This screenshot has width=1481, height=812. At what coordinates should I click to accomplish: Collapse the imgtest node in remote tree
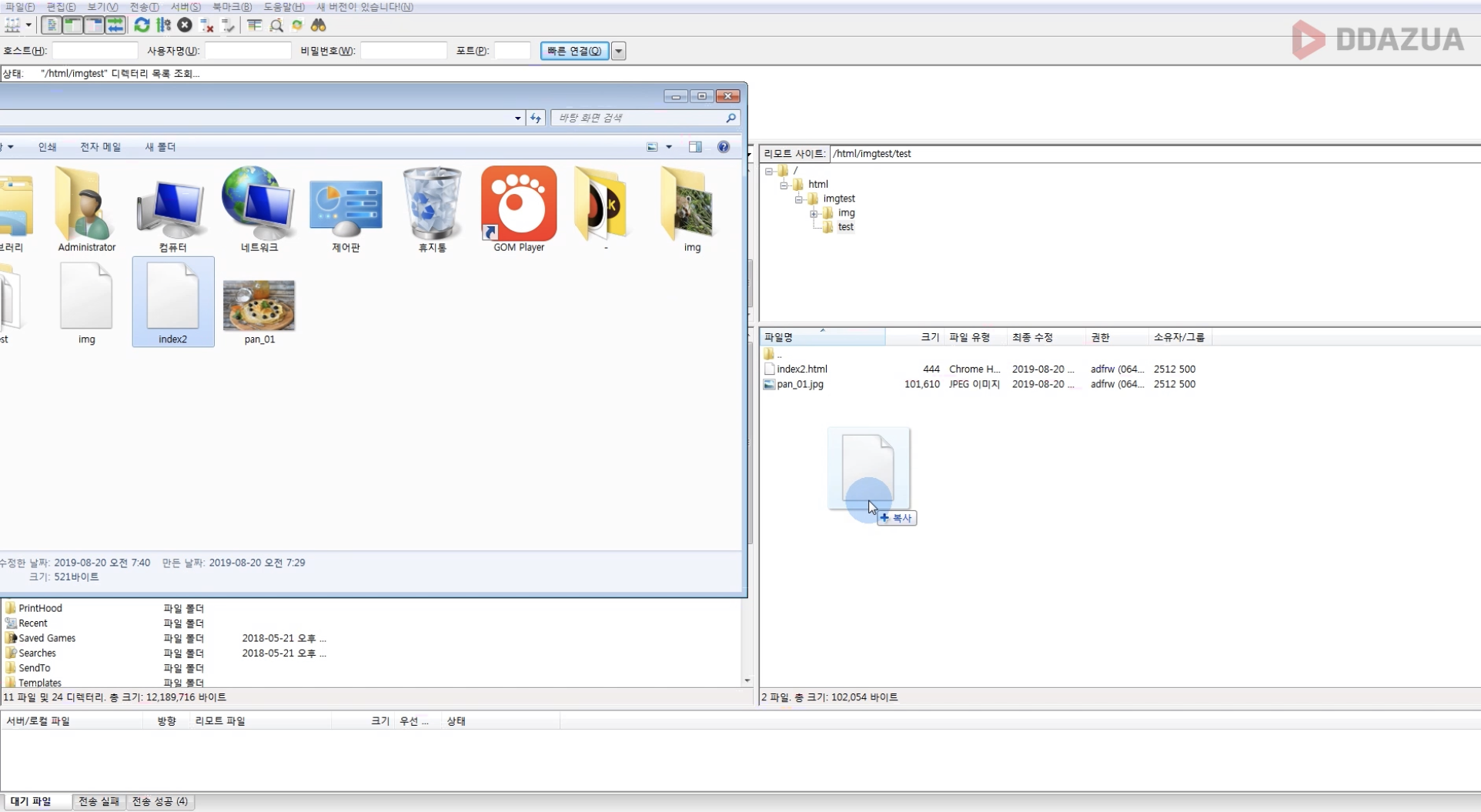coord(798,199)
